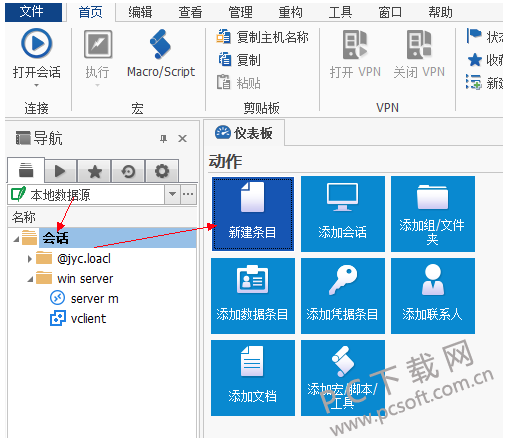Open the 打开会话 dropdown arrow
The image size is (506, 438).
click(x=37, y=86)
